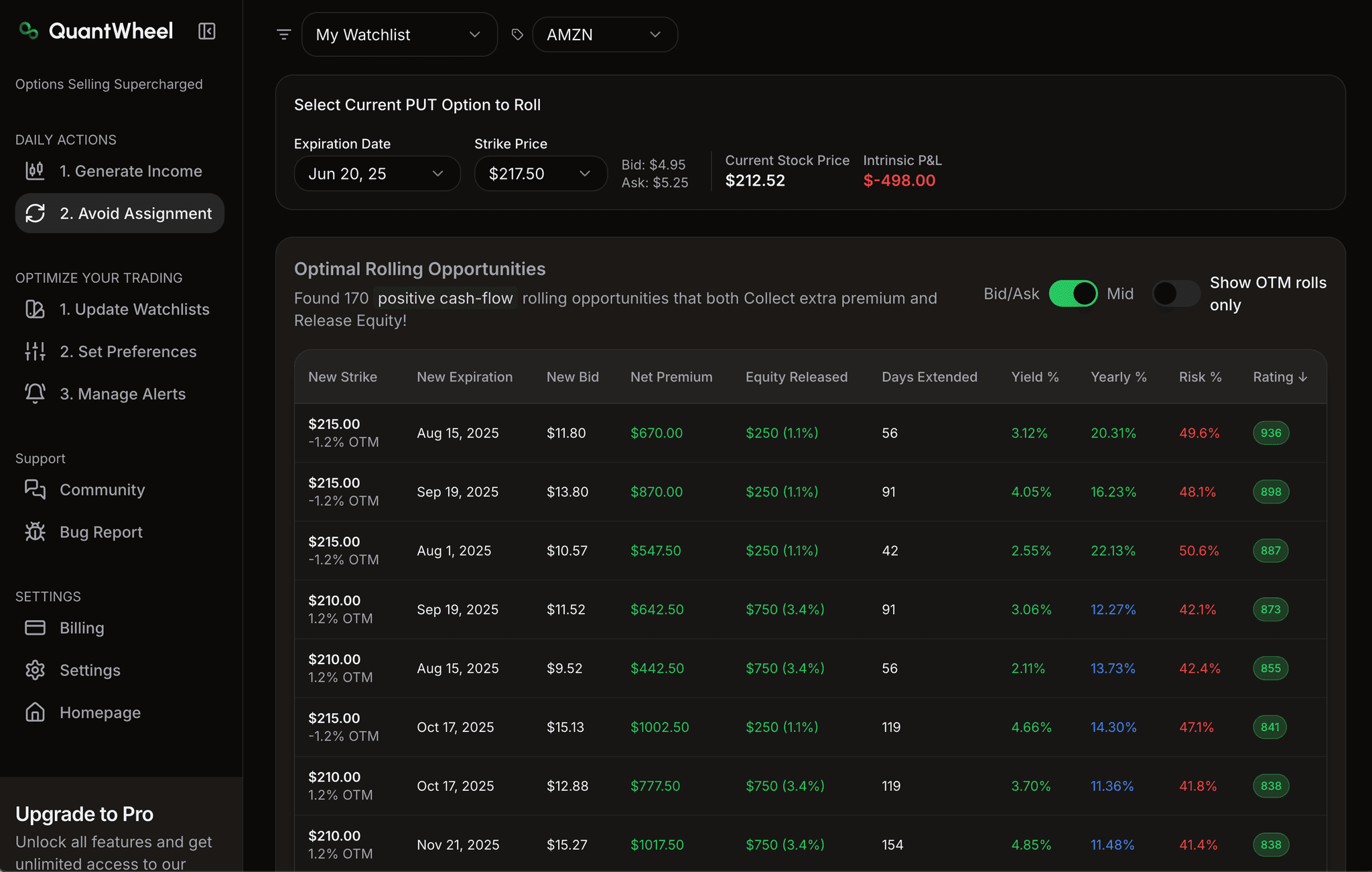Enable Show OTM rolls only
The width and height of the screenshot is (1372, 872).
pos(1176,294)
